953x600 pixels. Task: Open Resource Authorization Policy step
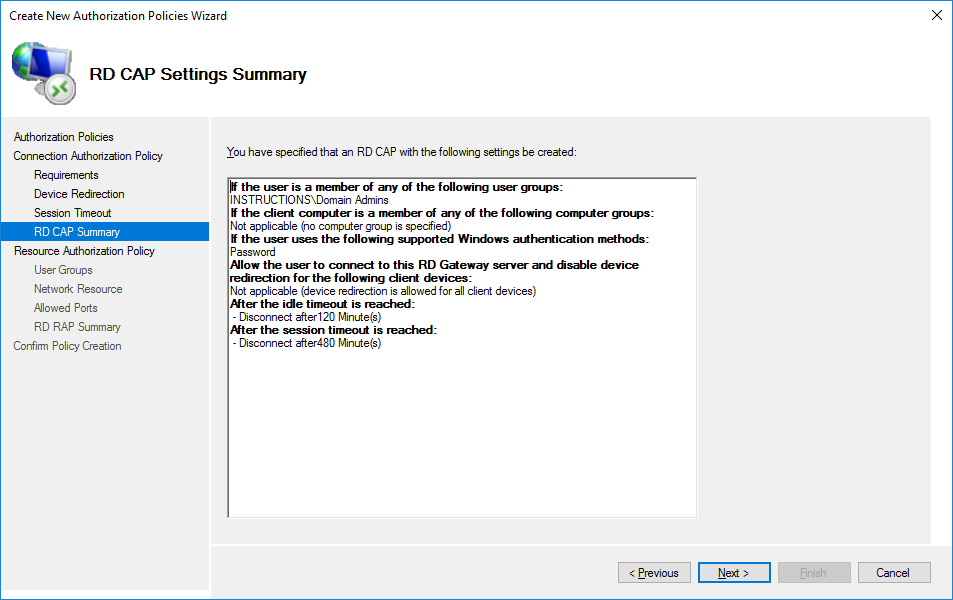click(x=84, y=251)
